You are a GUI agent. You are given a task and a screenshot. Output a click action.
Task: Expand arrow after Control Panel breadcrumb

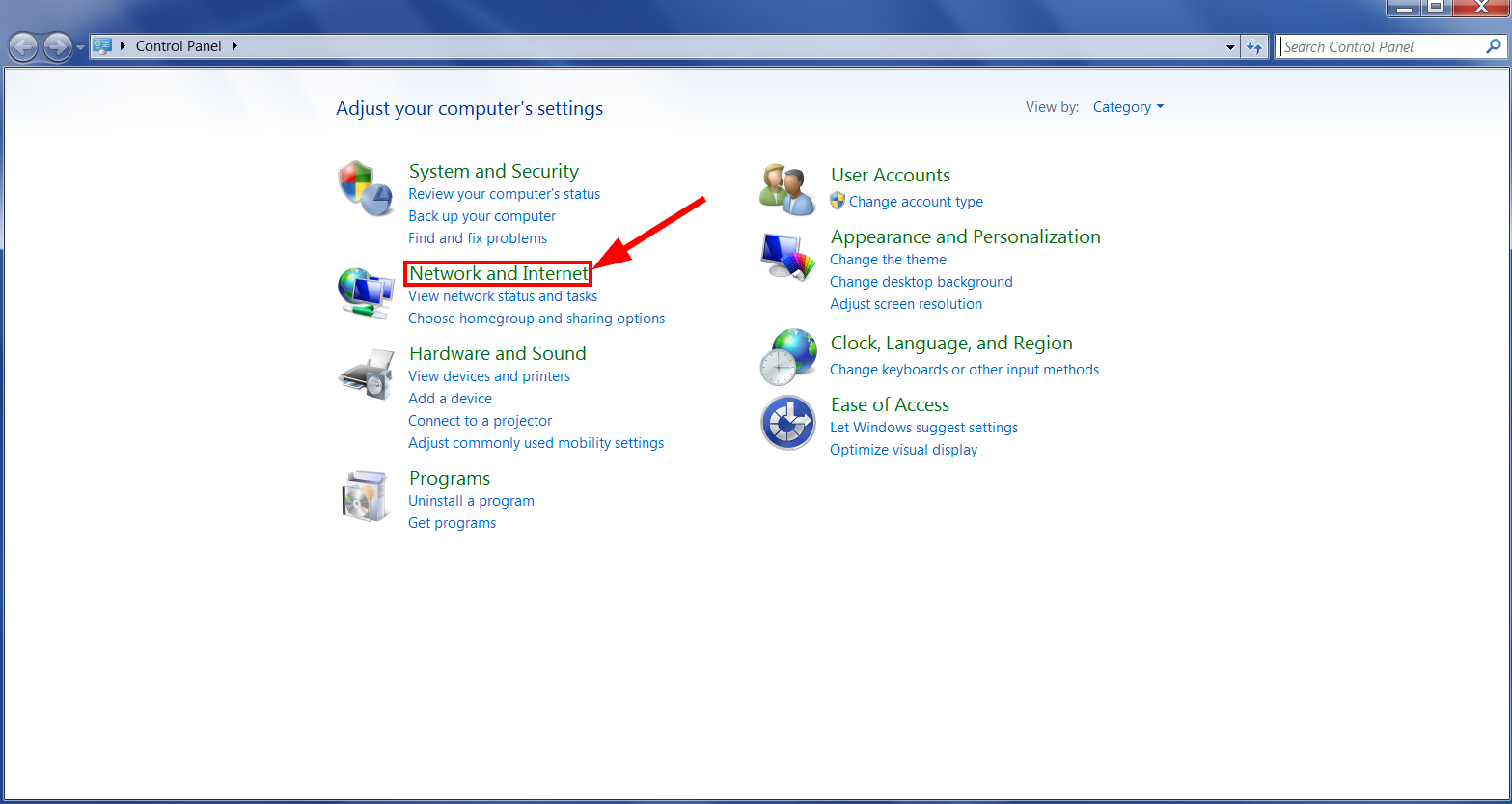(x=234, y=45)
